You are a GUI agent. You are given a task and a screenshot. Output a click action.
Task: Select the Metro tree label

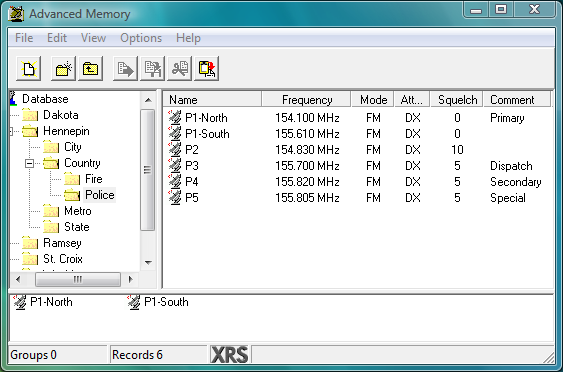pos(78,211)
